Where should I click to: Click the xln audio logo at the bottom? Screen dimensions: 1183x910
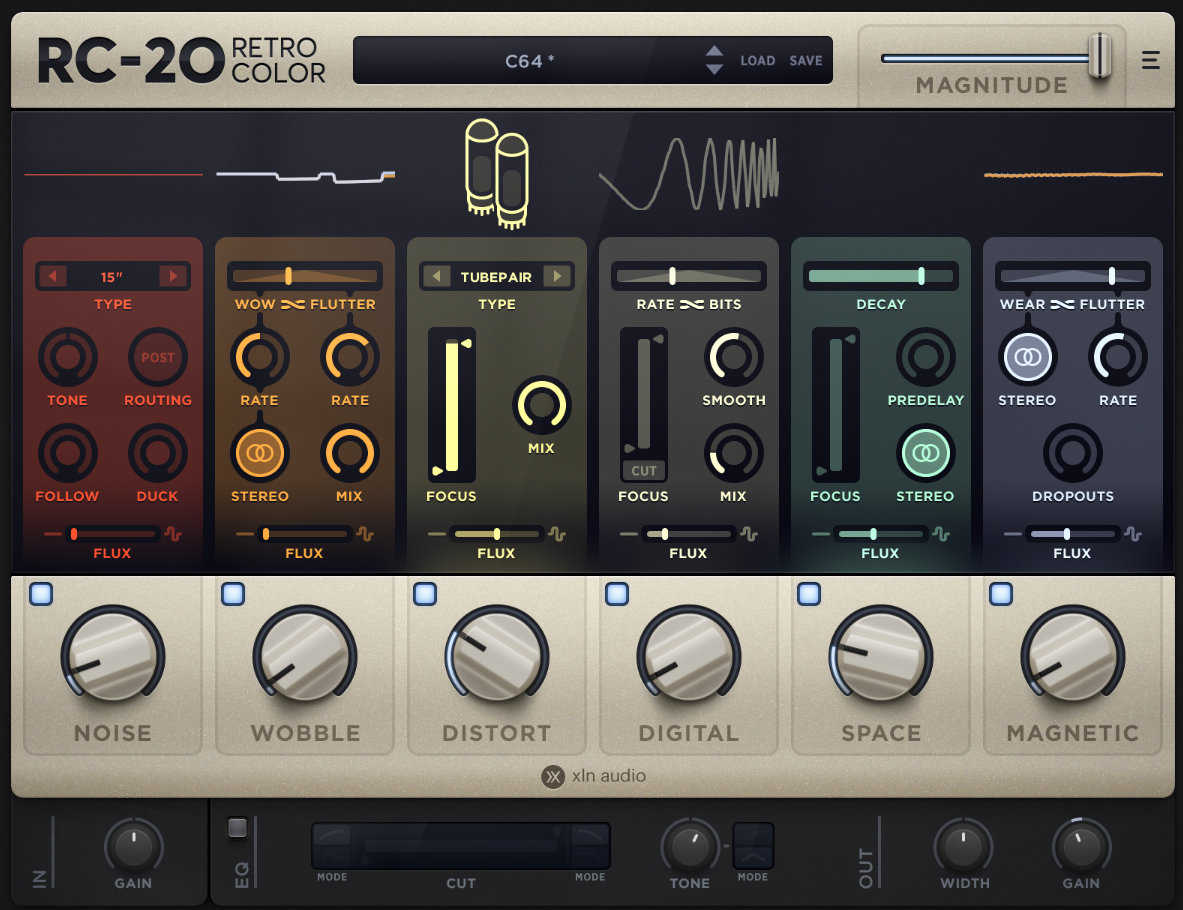click(x=592, y=776)
